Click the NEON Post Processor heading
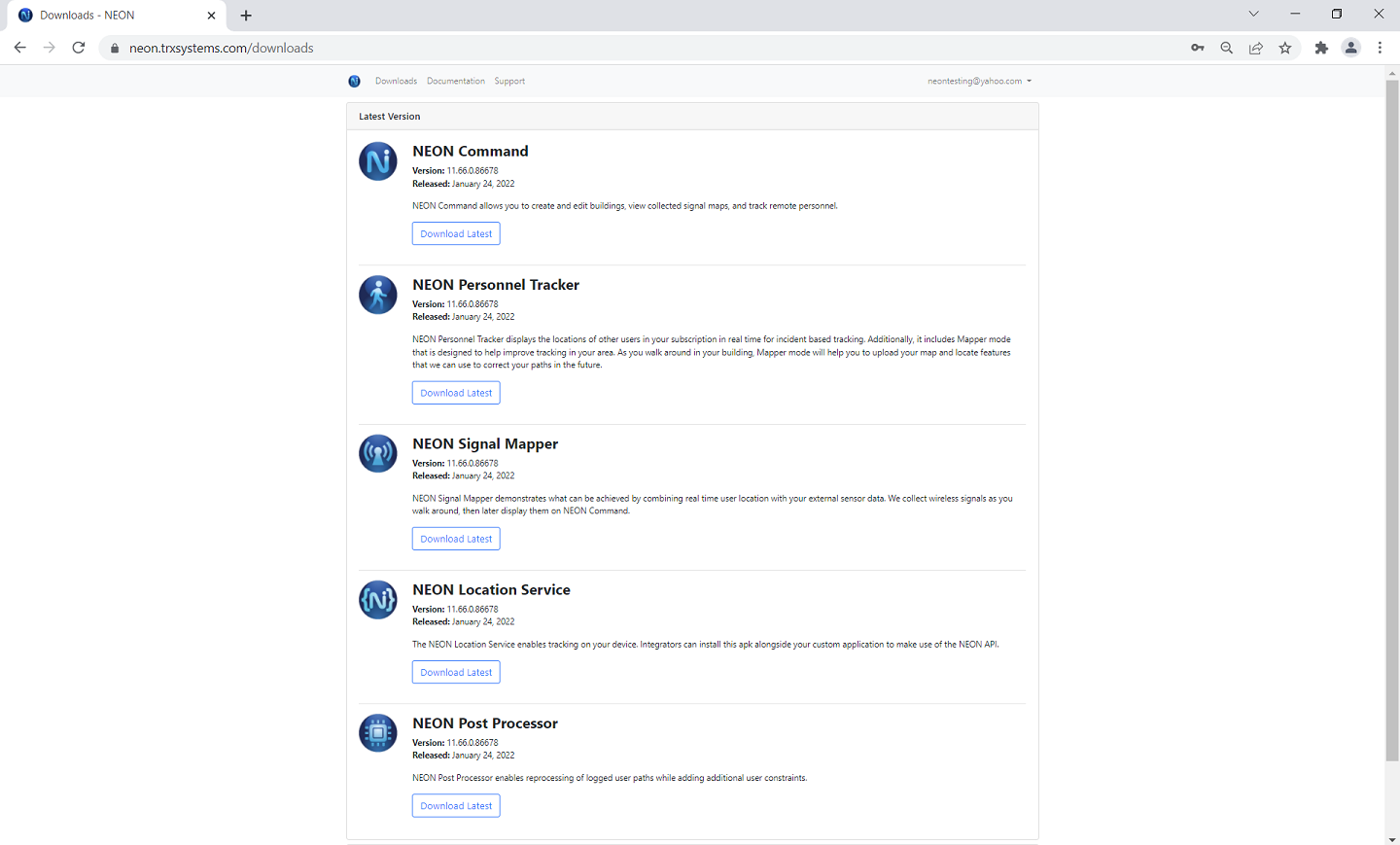This screenshot has height=845, width=1400. pyautogui.click(x=485, y=723)
